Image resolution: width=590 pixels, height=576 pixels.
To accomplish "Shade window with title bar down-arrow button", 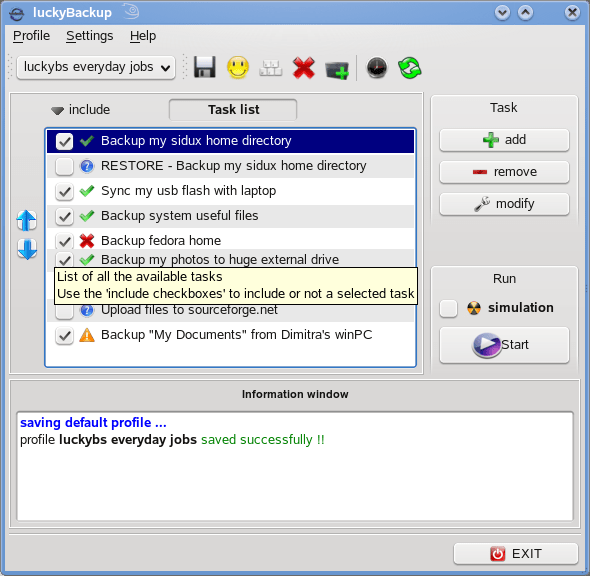I will coord(502,13).
